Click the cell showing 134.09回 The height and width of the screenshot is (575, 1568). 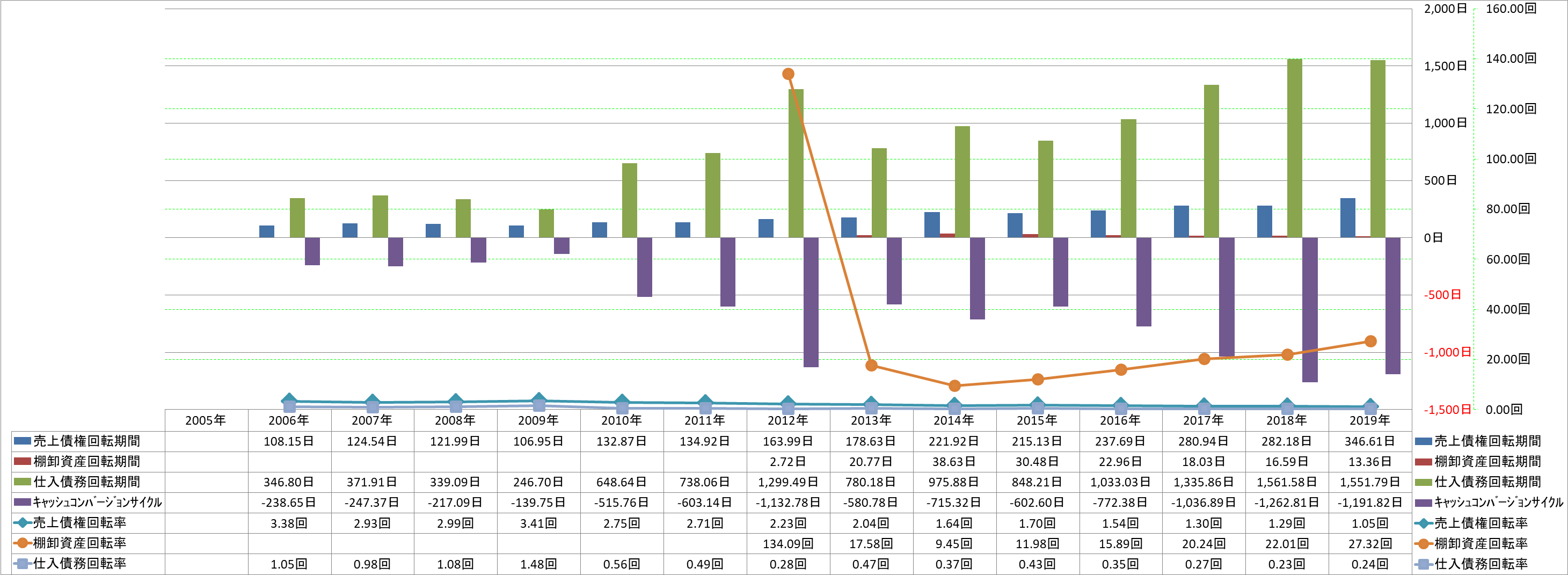pyautogui.click(x=788, y=543)
